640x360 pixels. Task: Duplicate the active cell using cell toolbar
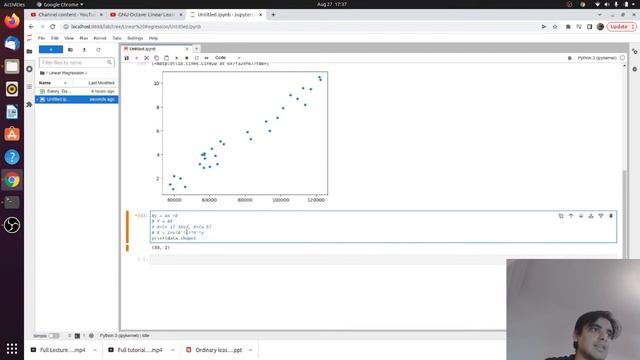[x=561, y=216]
